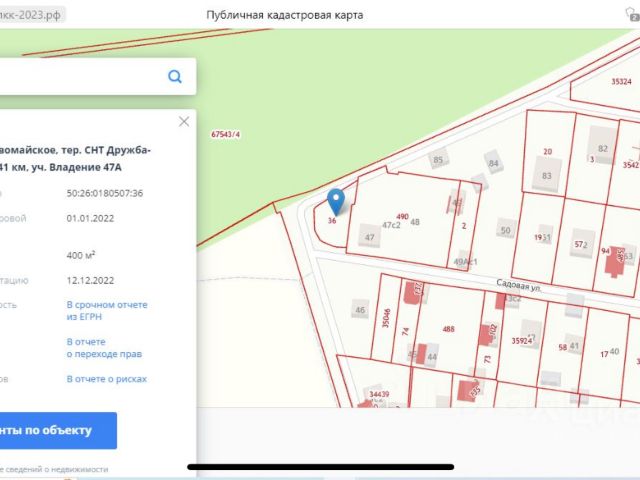Screen dimensions: 640x480
Task: Click building 84 on the map
Action: tap(493, 163)
